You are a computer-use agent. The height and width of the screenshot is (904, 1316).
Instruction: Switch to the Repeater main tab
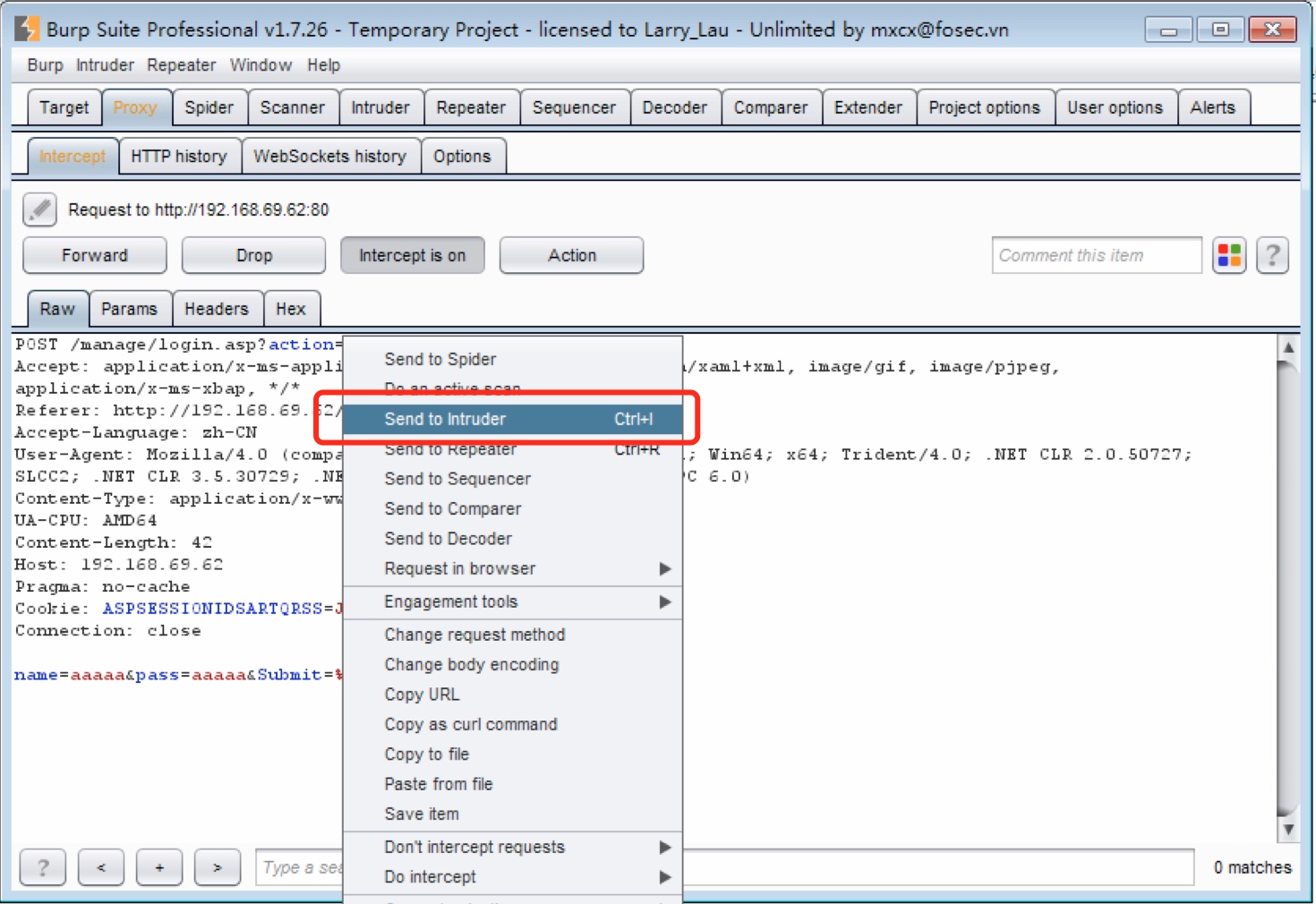point(471,107)
